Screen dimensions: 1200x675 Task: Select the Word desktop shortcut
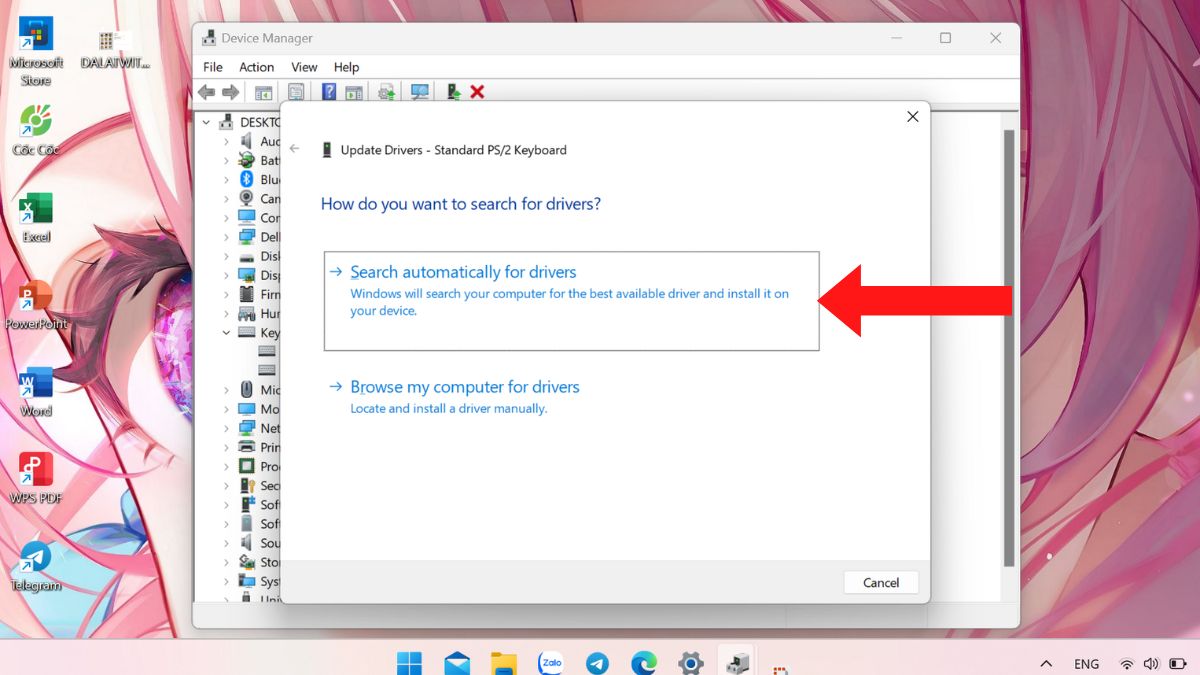(36, 392)
